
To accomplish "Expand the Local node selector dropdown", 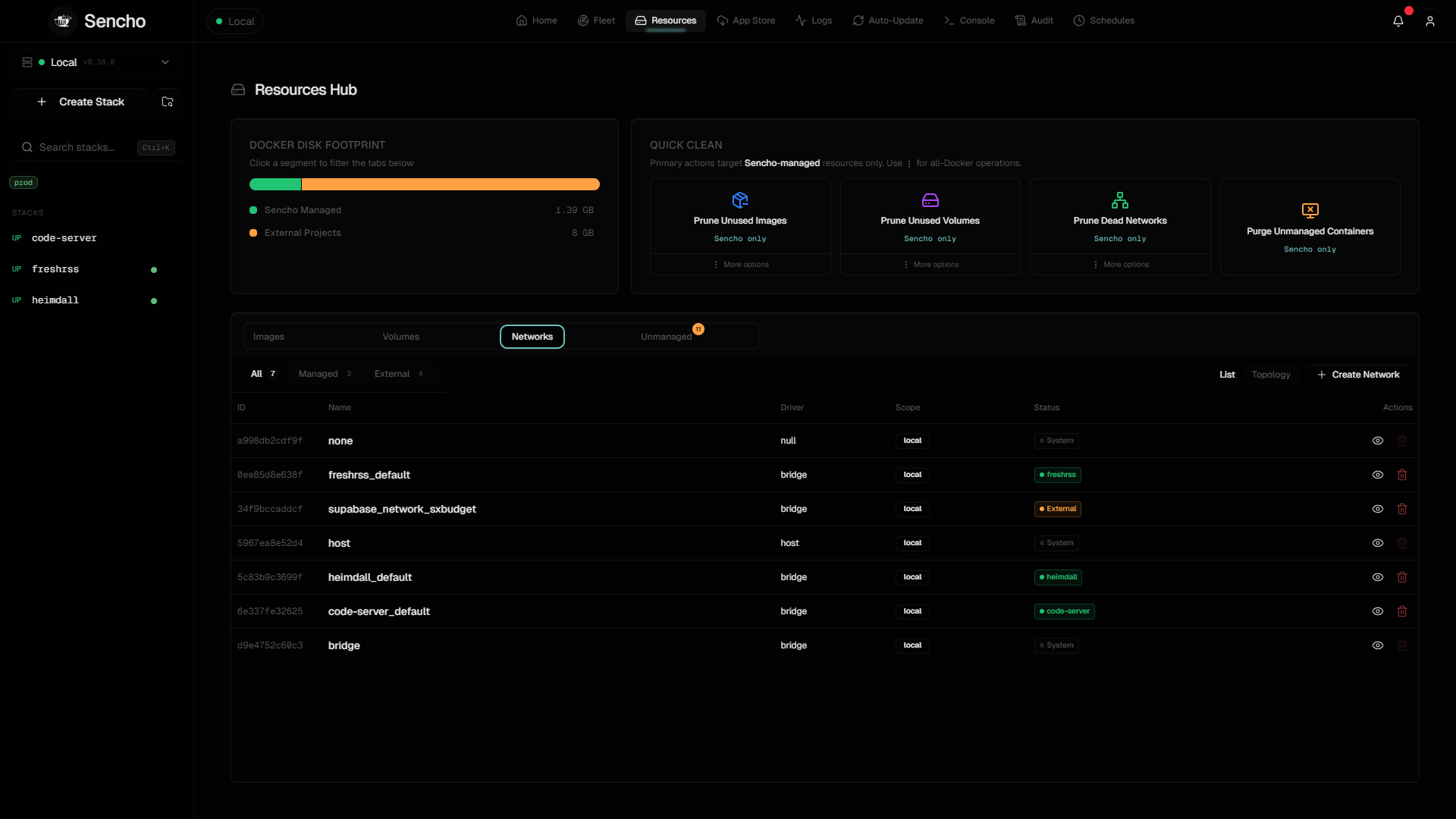I will pyautogui.click(x=96, y=62).
